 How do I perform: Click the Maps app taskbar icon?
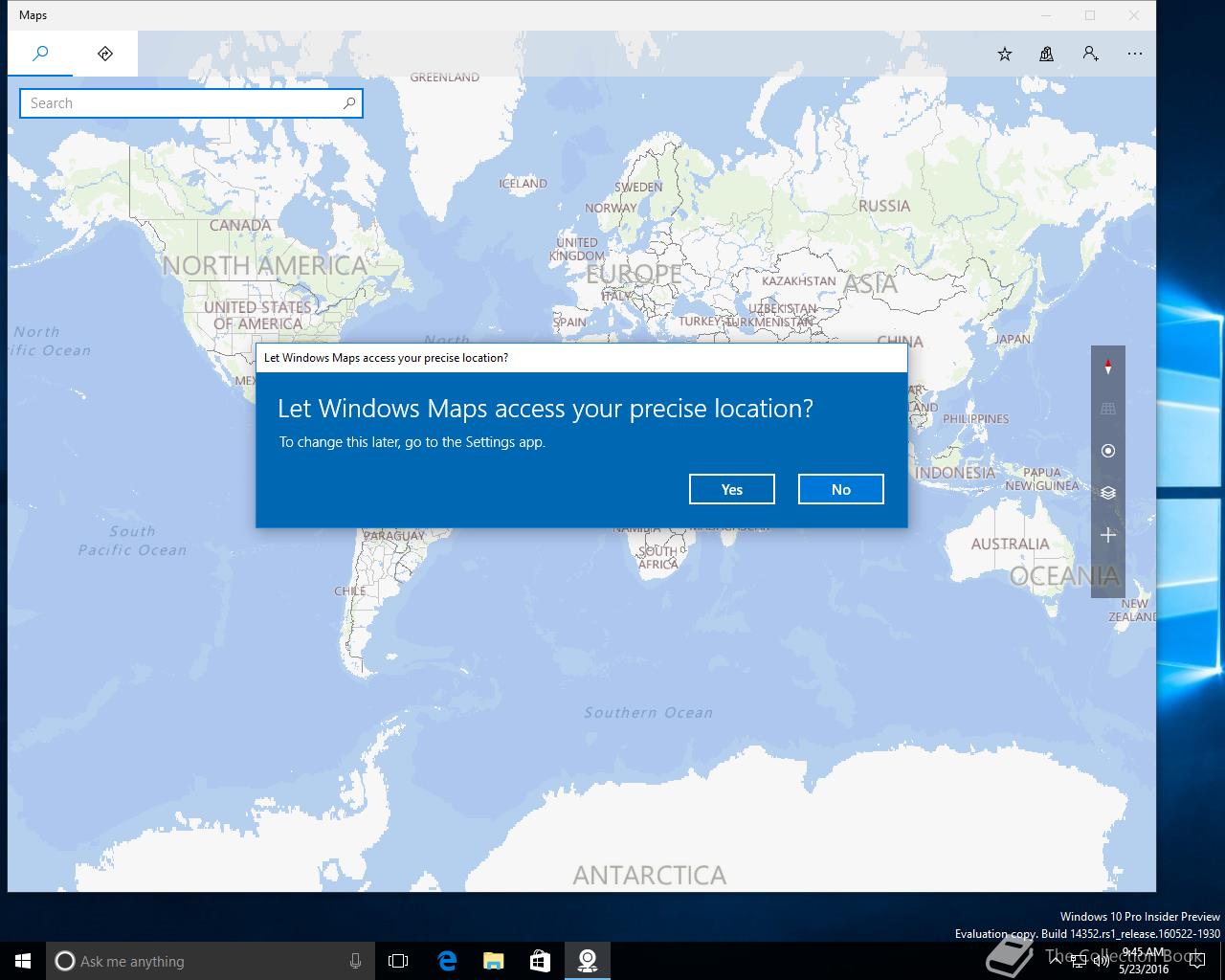587,961
